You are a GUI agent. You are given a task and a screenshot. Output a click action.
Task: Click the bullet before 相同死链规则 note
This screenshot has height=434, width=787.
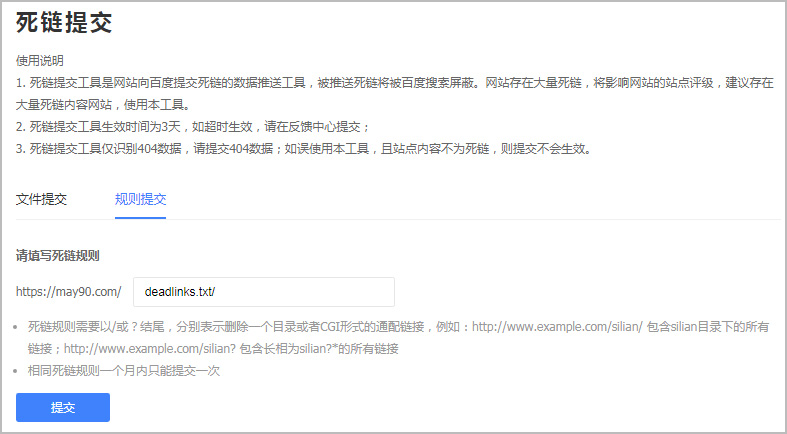pyautogui.click(x=19, y=371)
